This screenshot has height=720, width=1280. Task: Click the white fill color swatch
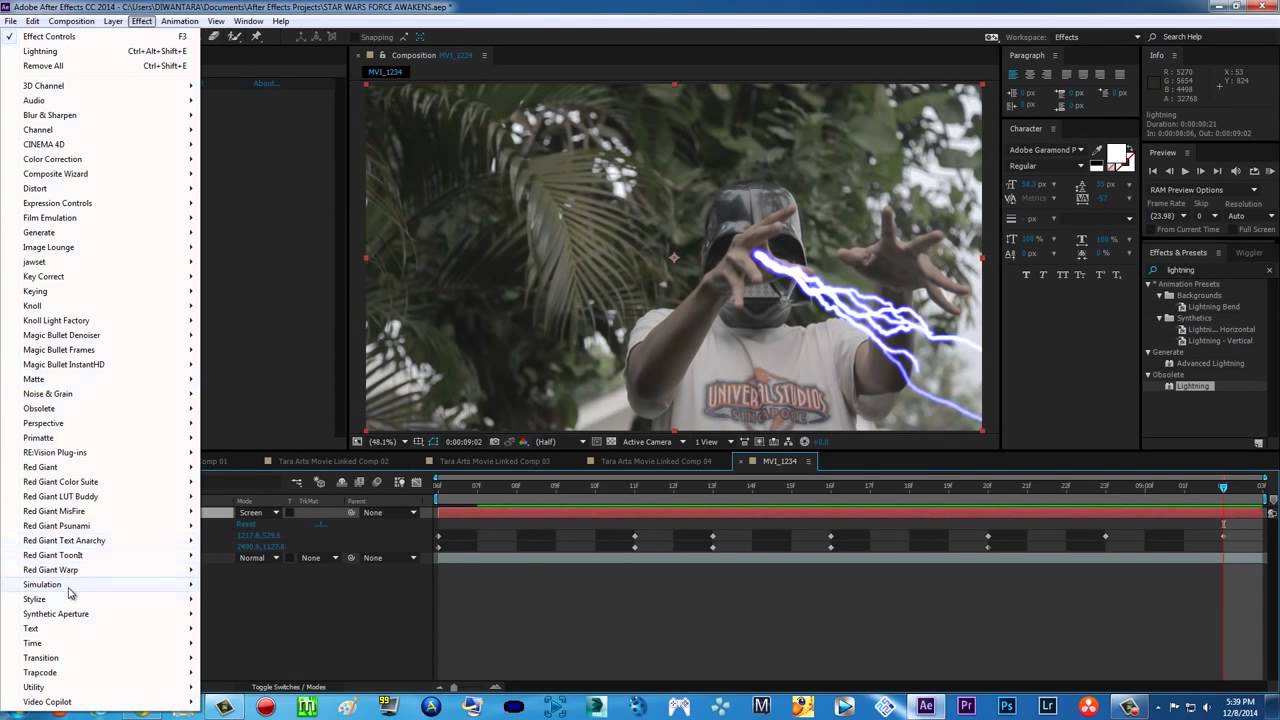coord(1116,154)
